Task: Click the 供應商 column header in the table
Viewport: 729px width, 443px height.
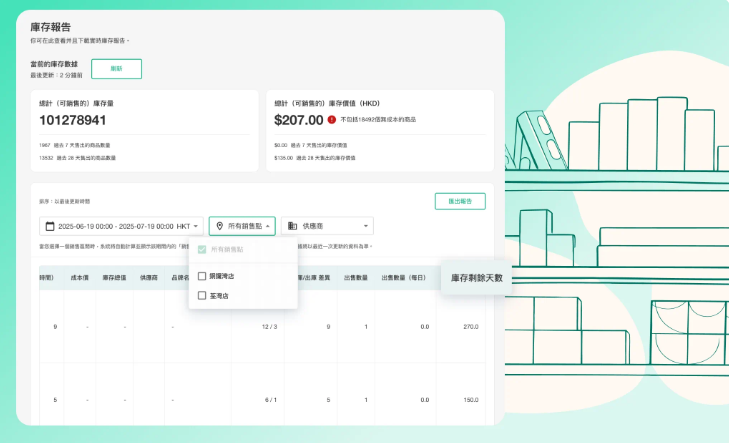Action: (149, 278)
